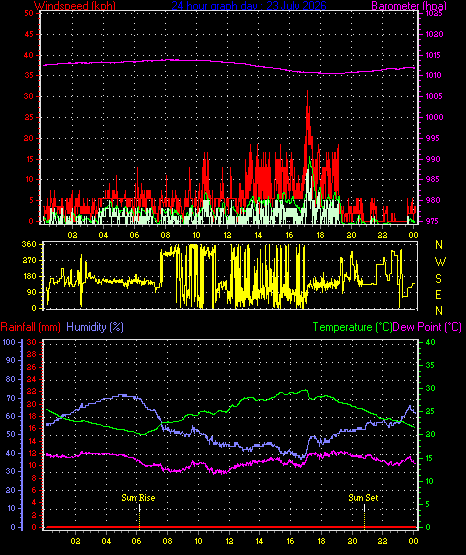Click the 270 wind direction axis label

[29, 261]
